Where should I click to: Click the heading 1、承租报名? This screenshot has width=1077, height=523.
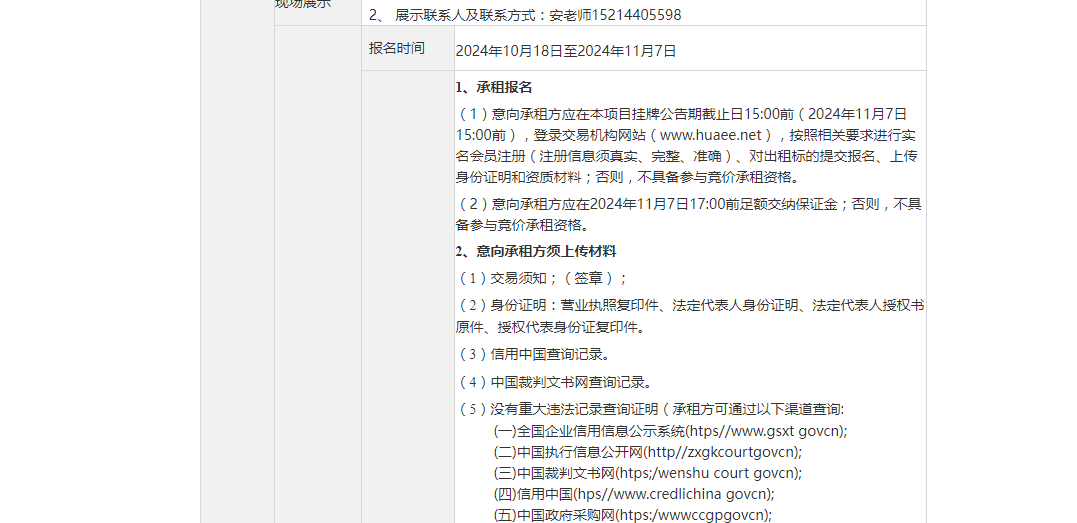(494, 88)
